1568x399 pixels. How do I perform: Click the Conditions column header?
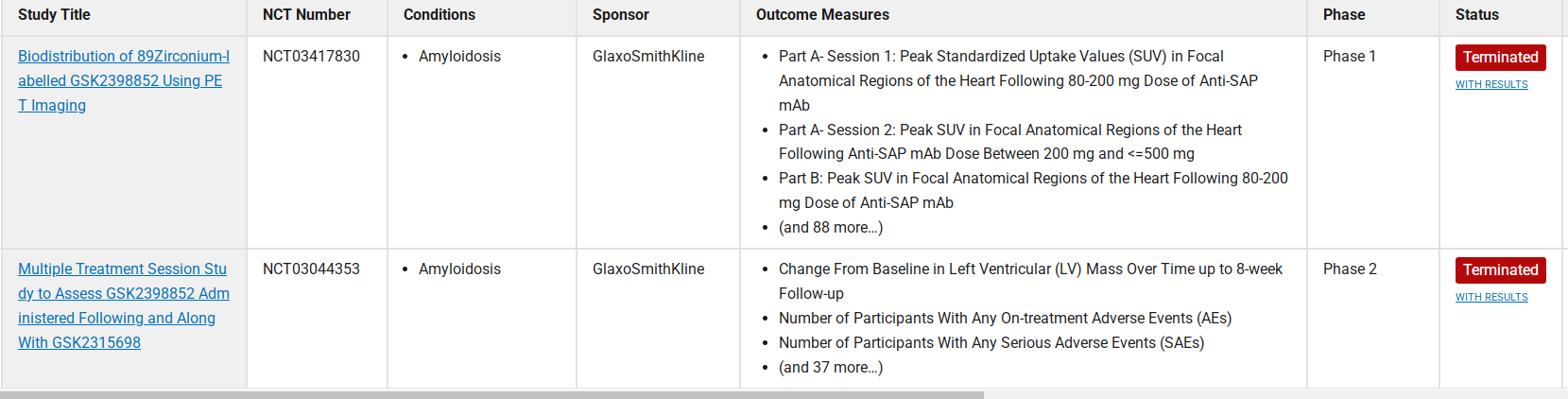point(439,15)
